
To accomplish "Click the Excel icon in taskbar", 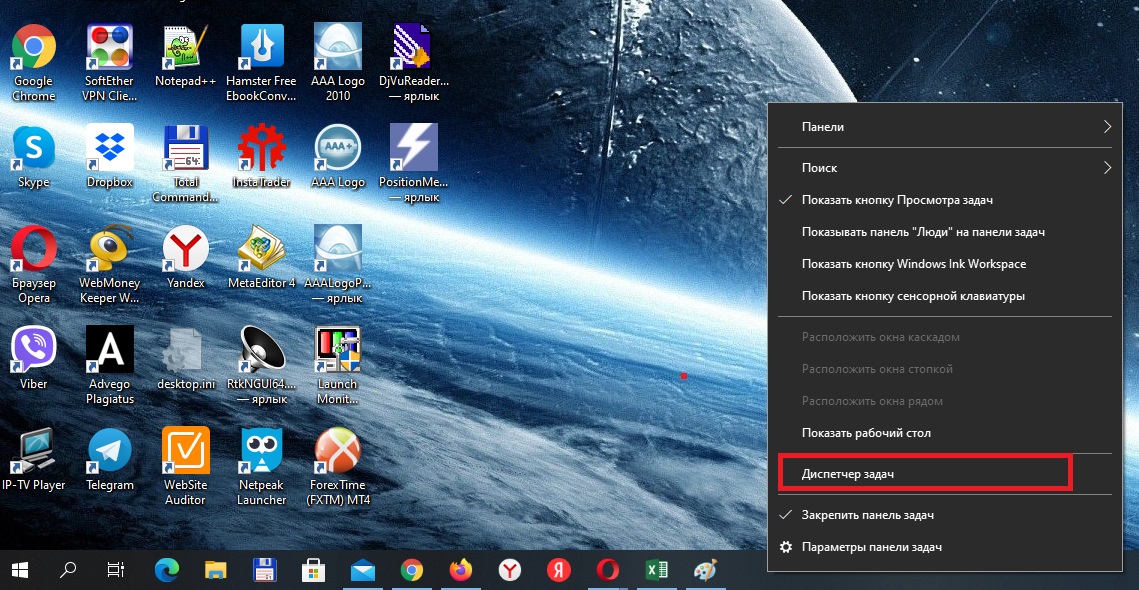I will pos(657,569).
